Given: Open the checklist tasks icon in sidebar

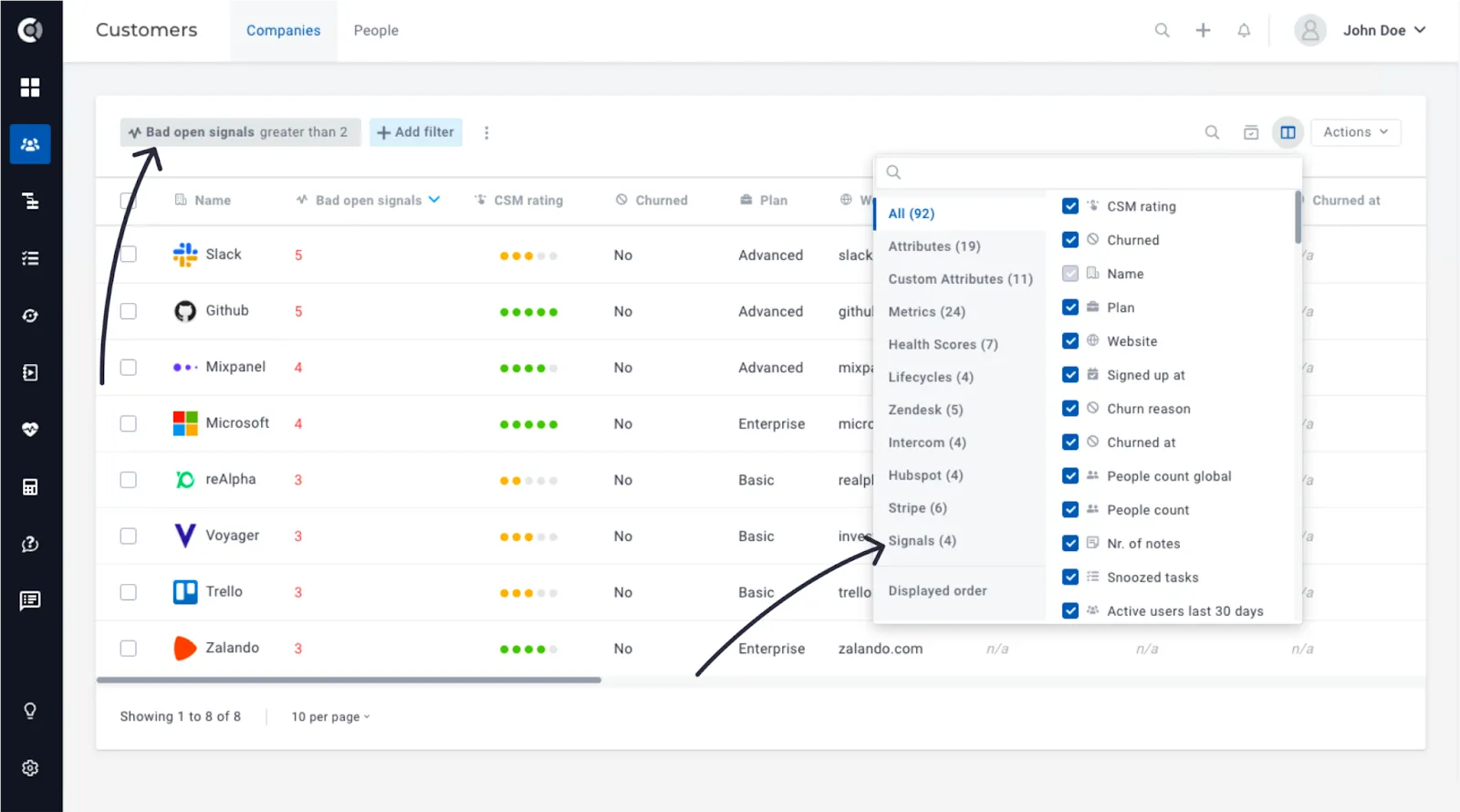Looking at the screenshot, I should point(30,258).
